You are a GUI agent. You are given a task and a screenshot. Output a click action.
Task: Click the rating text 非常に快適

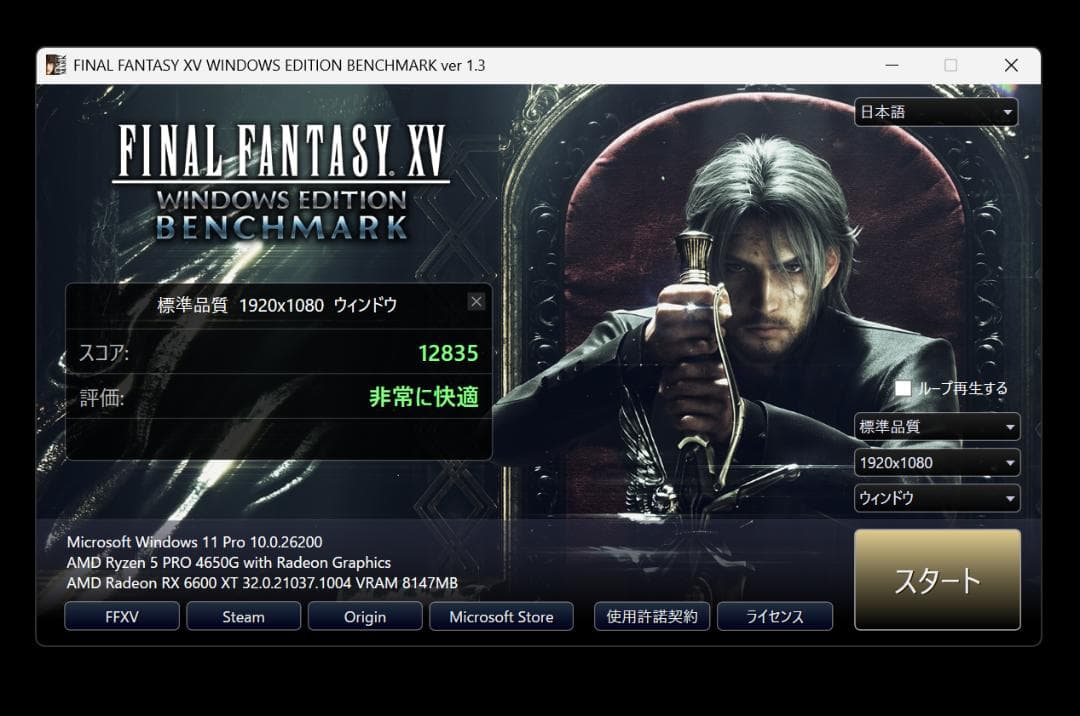point(424,397)
